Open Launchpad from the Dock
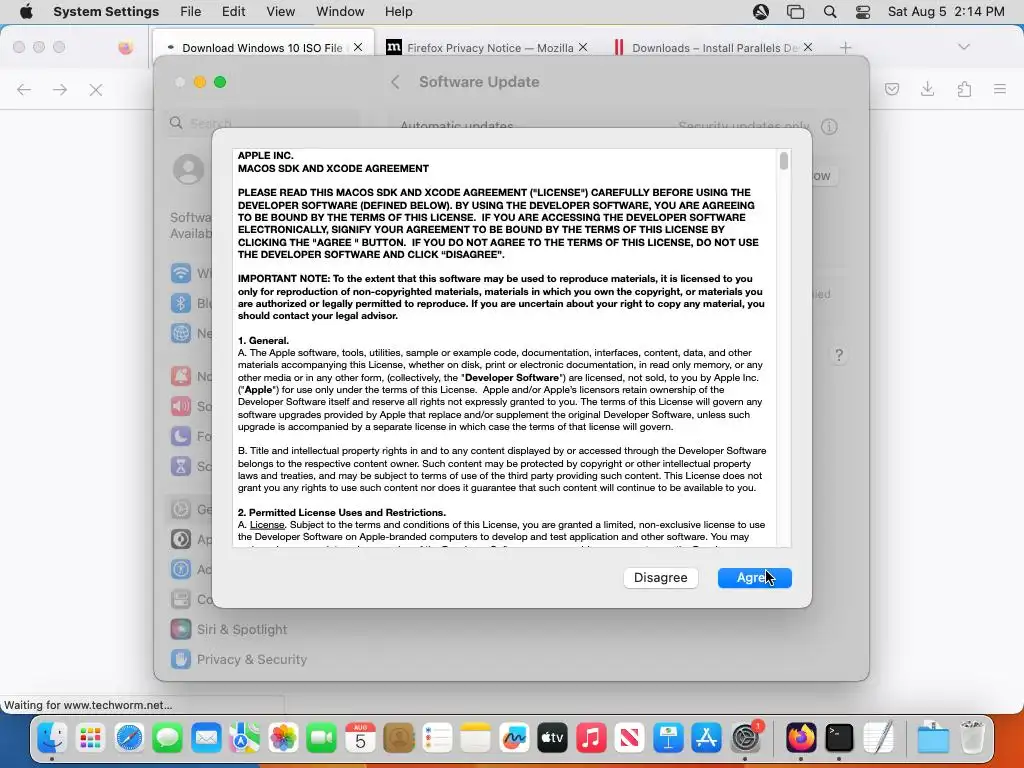 [90, 738]
